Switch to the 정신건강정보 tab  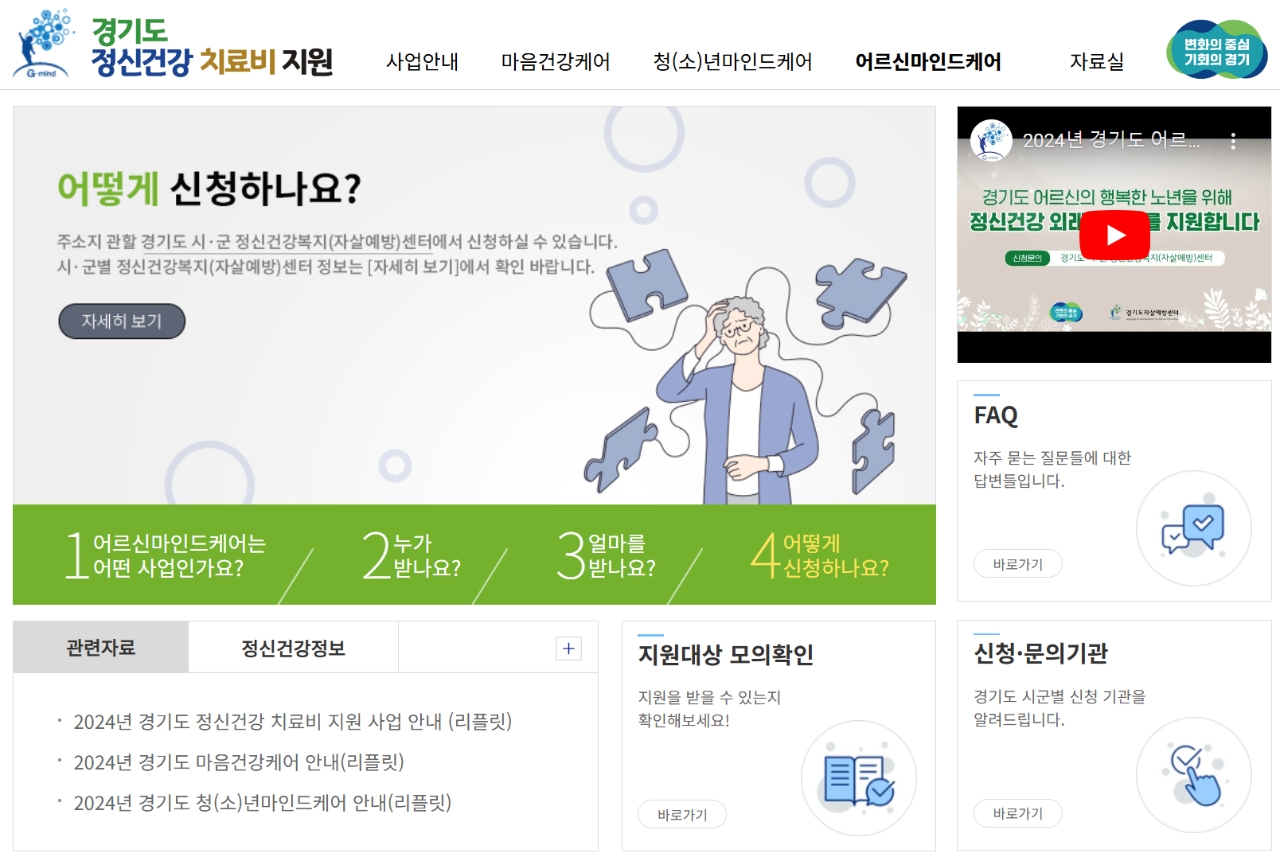[293, 648]
